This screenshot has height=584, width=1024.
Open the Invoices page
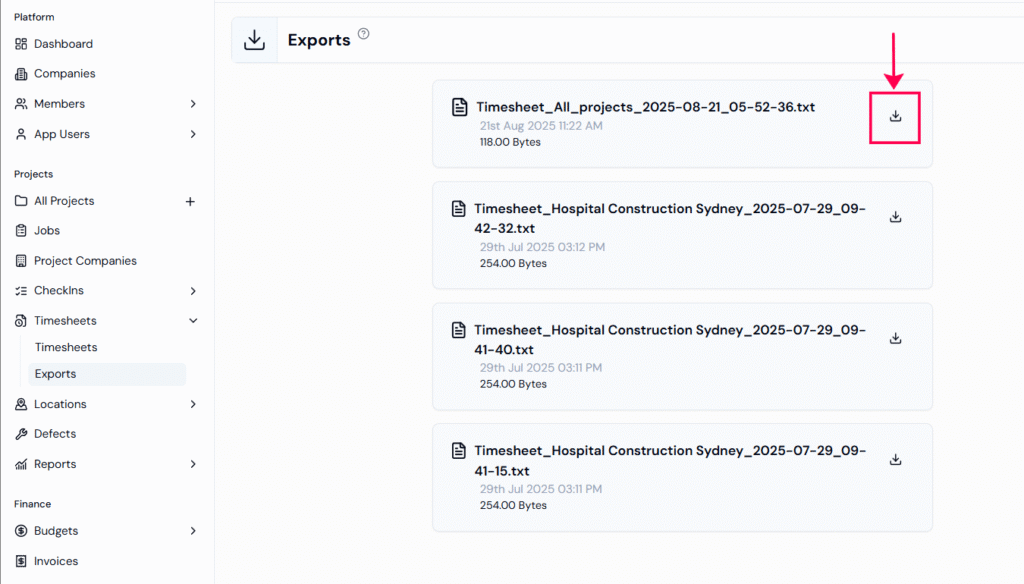coord(55,561)
